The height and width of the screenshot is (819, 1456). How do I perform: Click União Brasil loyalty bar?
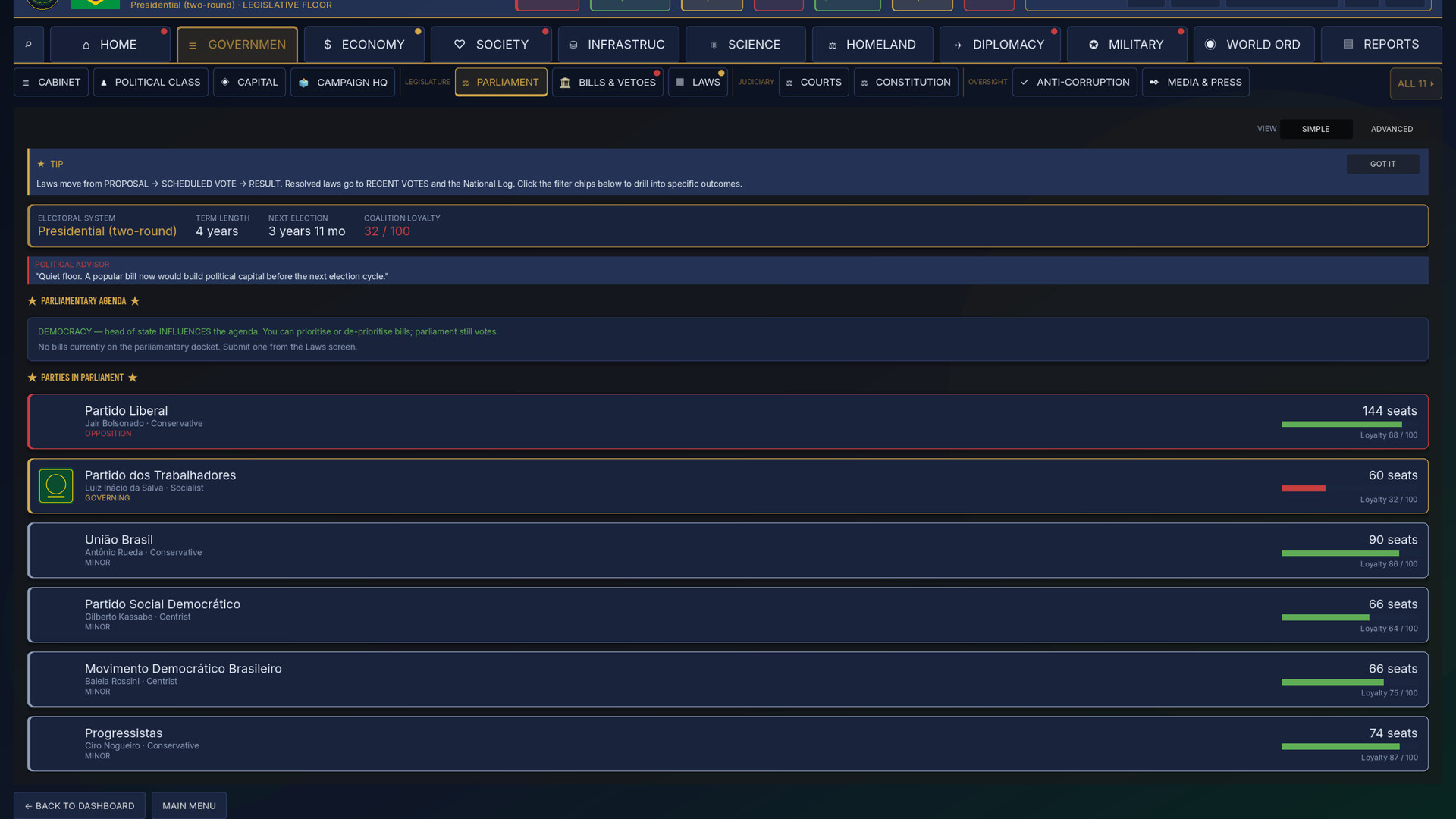[1340, 554]
